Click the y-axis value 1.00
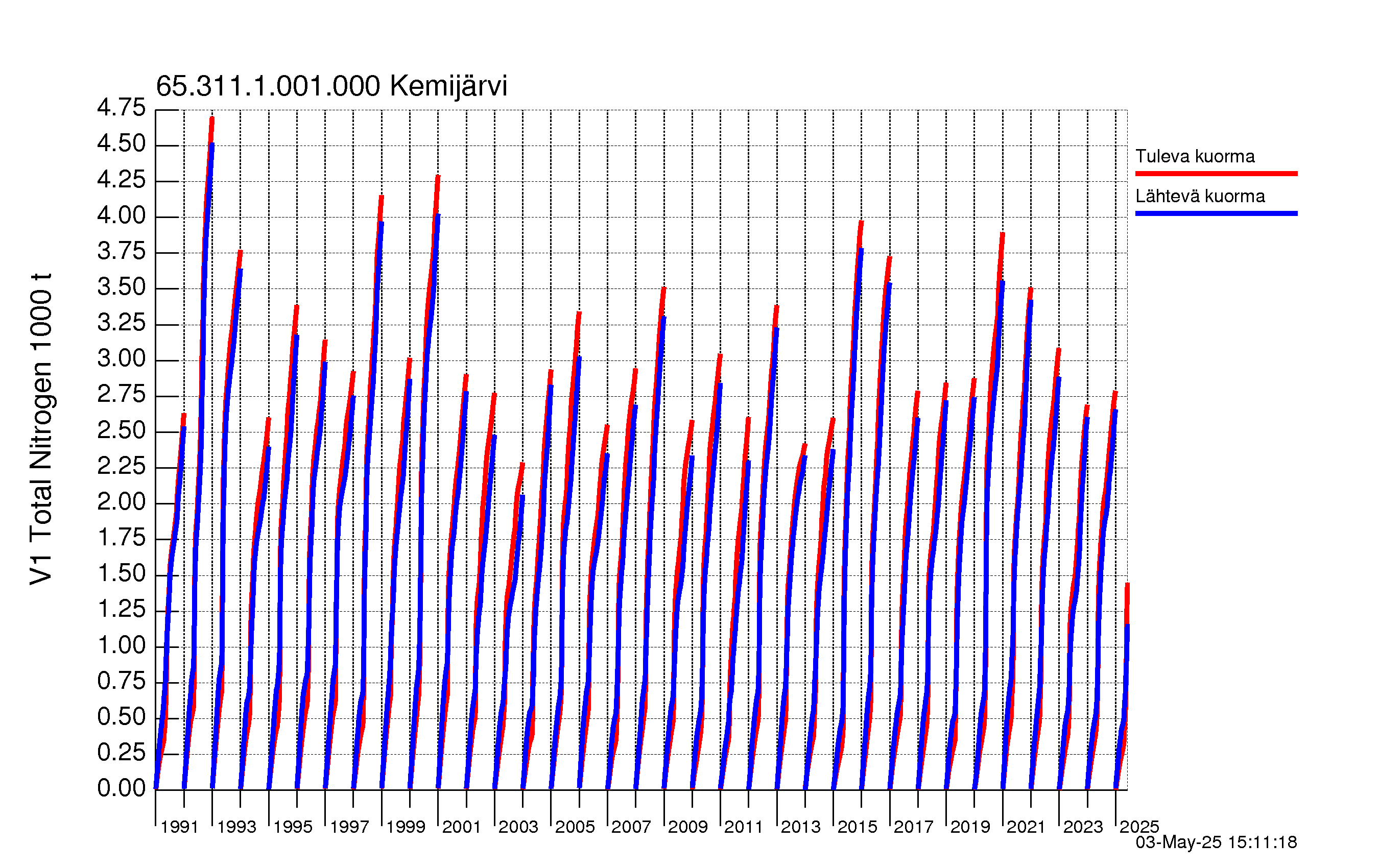 coord(122,645)
